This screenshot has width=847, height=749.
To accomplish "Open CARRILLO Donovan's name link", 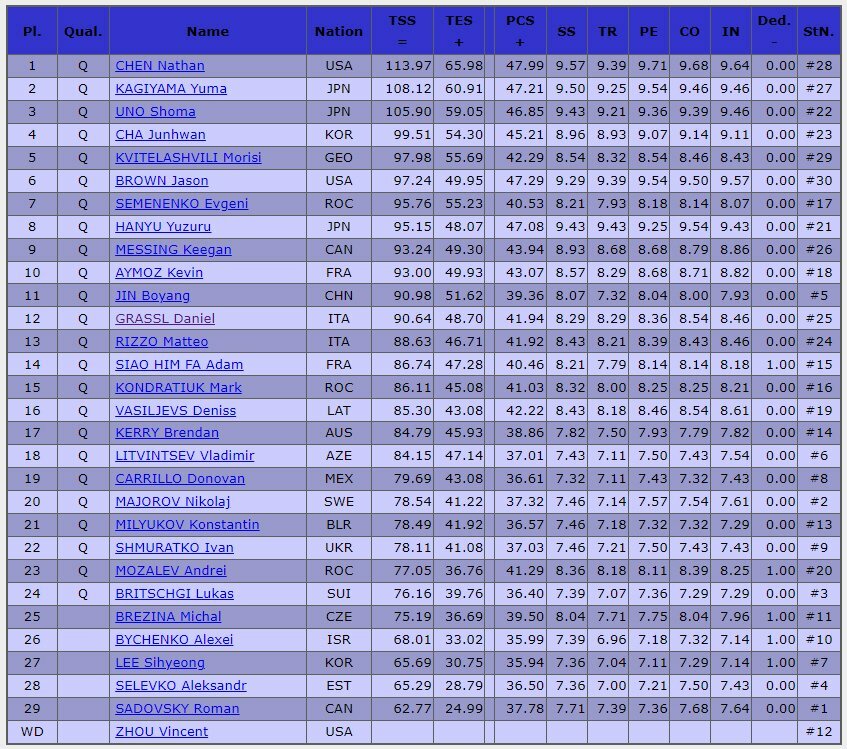I will (180, 479).
